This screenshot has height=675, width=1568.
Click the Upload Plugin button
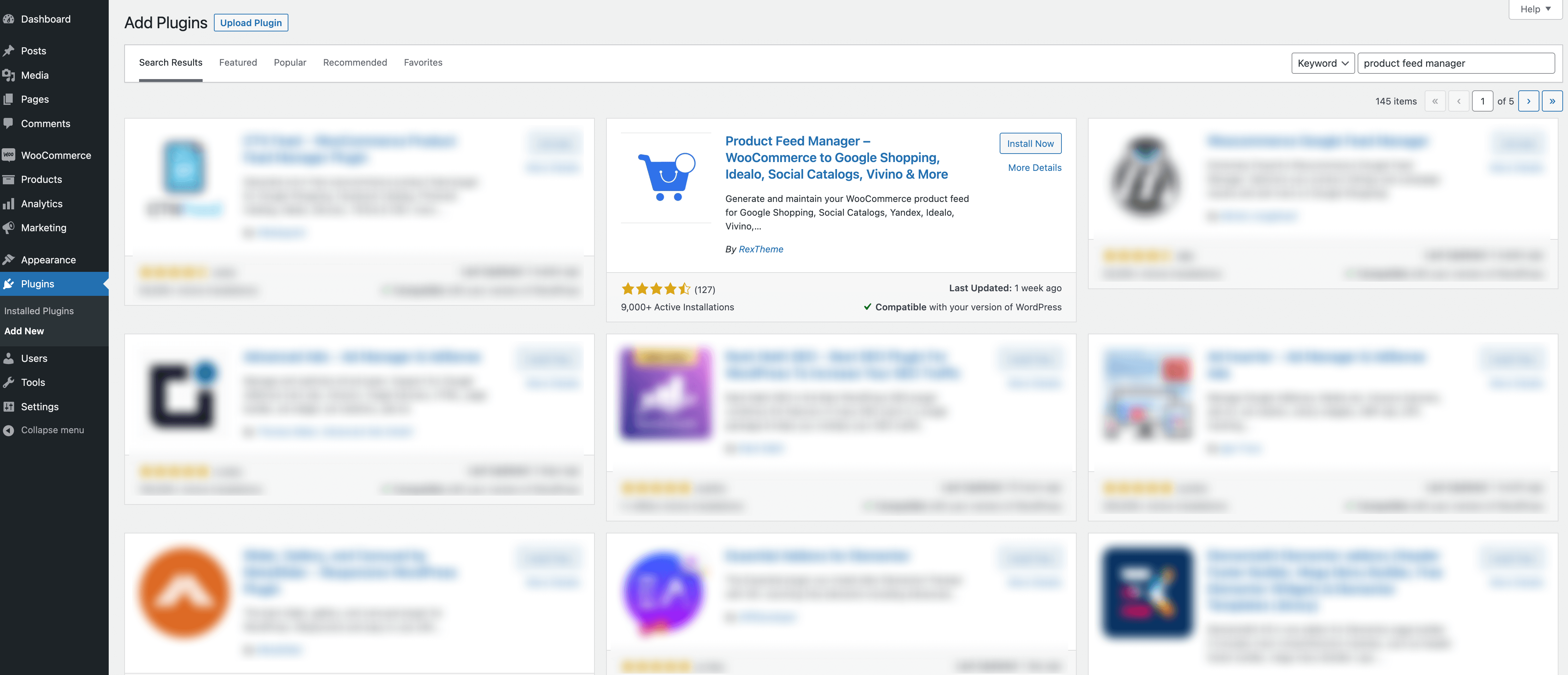click(x=251, y=22)
